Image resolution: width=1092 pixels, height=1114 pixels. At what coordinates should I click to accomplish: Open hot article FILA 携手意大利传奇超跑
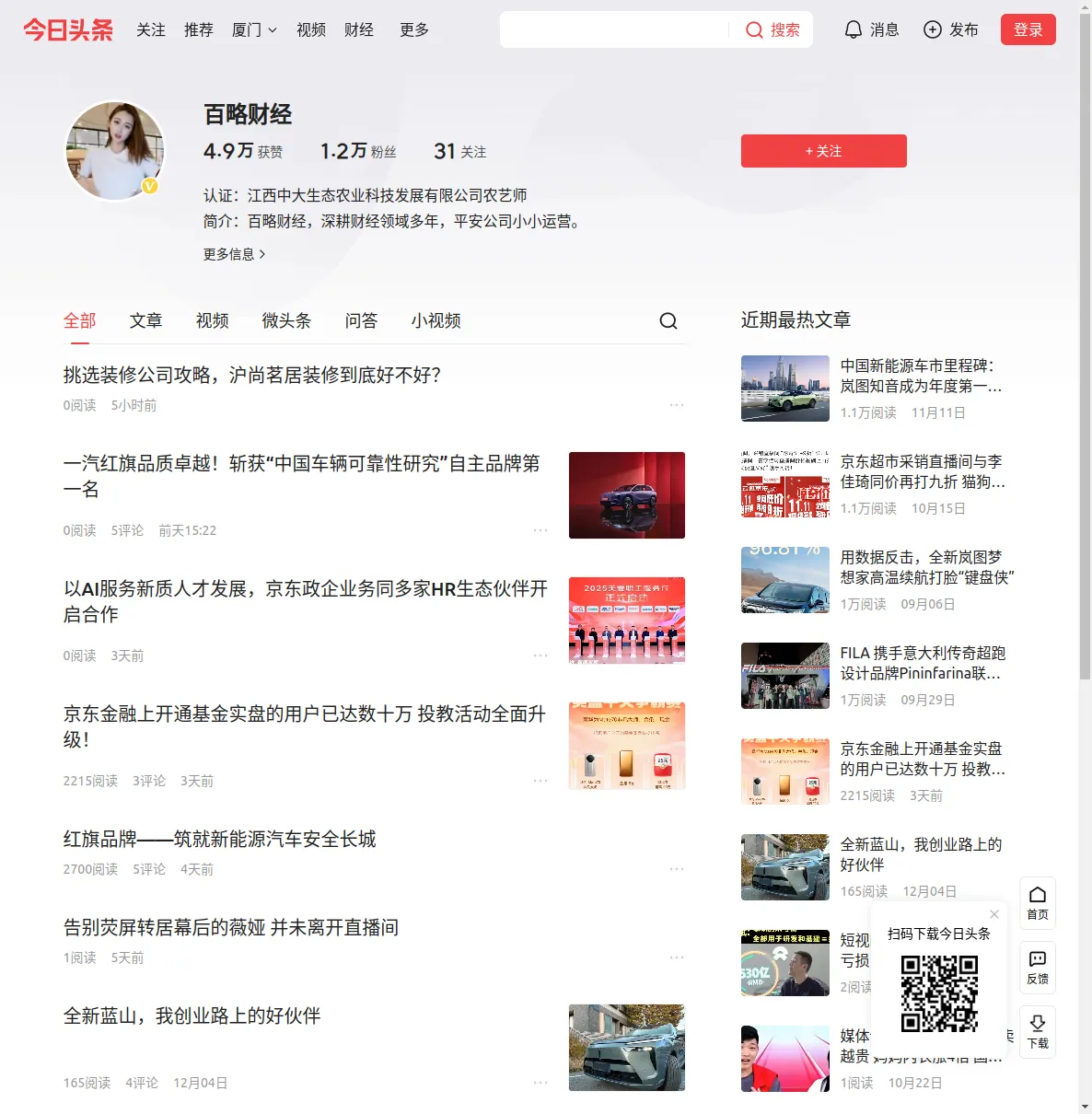(924, 663)
